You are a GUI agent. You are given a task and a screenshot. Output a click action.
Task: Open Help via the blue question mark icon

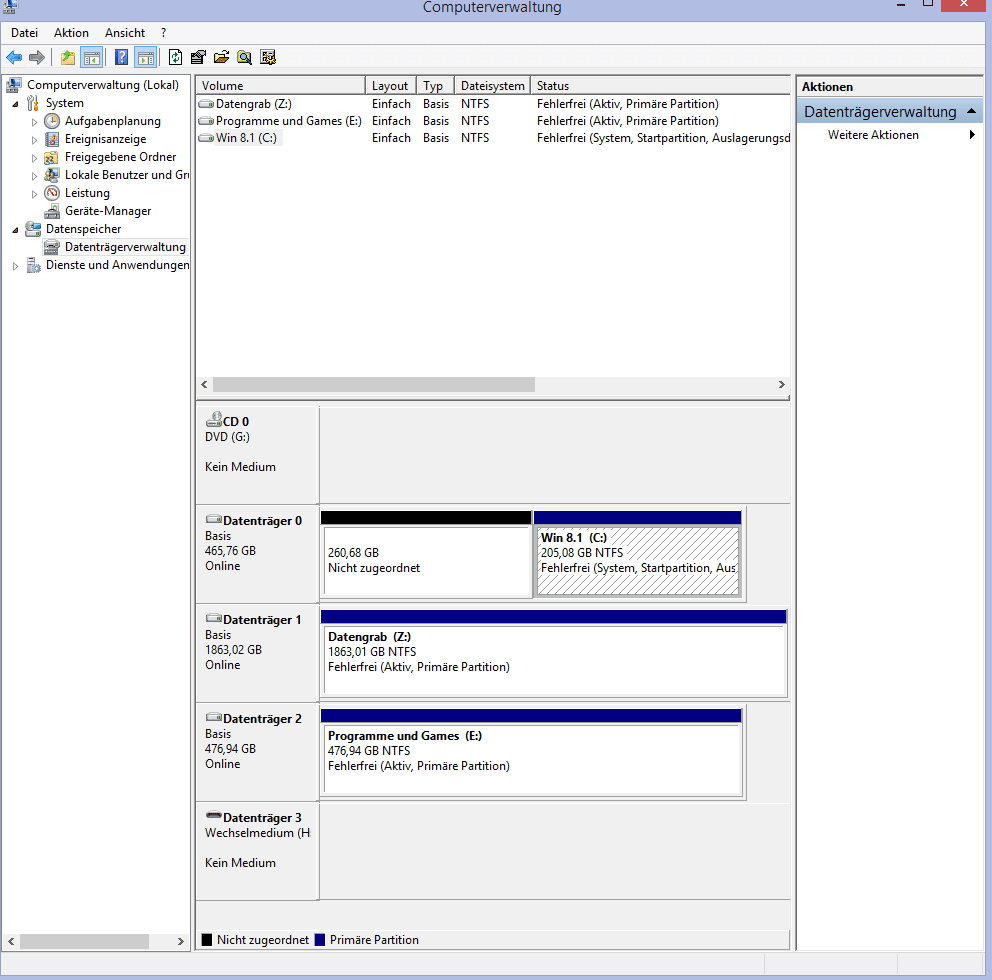point(121,58)
